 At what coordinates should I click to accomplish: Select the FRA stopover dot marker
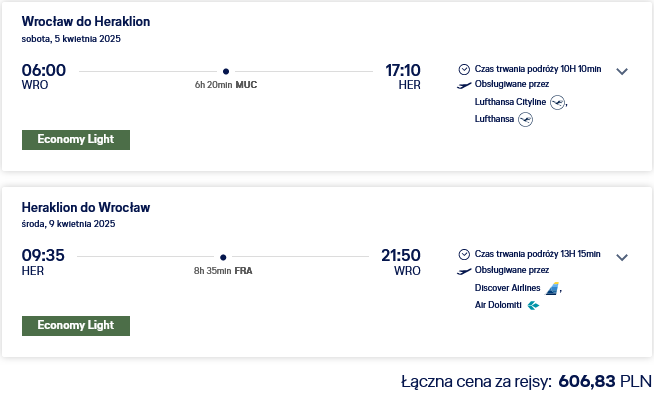223,257
